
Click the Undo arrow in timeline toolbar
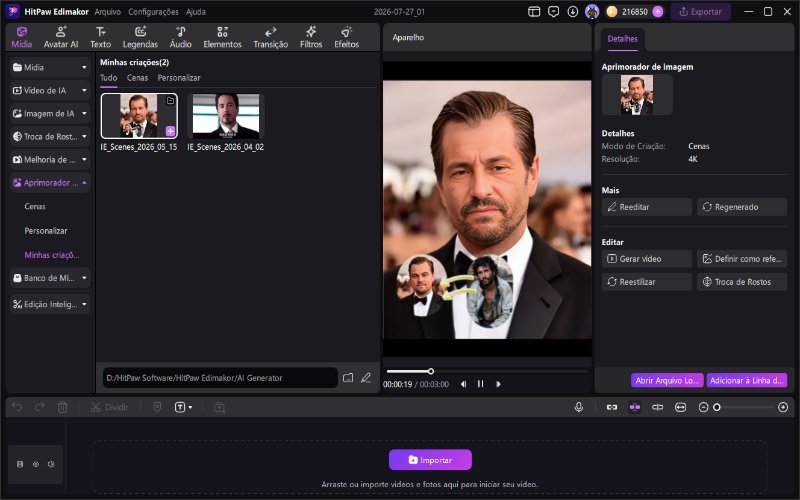[17, 407]
